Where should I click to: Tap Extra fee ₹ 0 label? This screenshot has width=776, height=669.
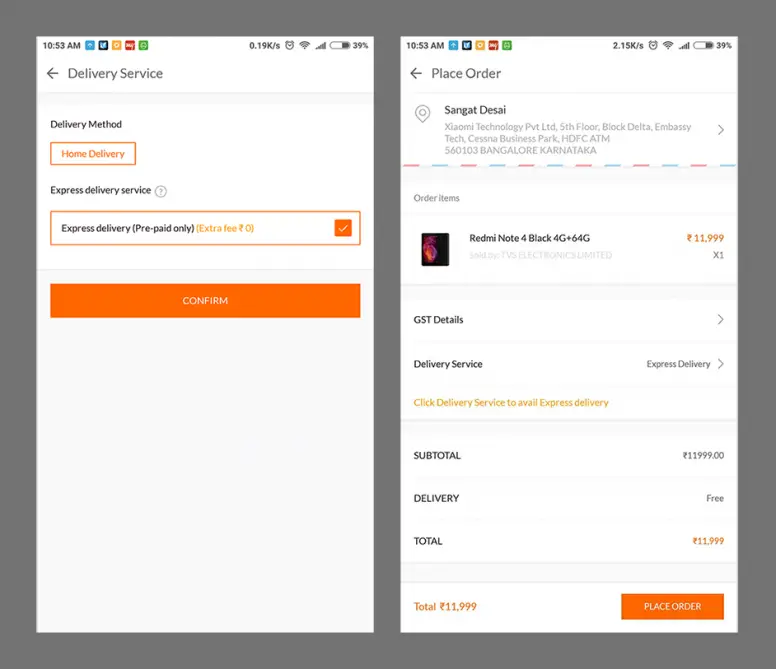pos(225,229)
